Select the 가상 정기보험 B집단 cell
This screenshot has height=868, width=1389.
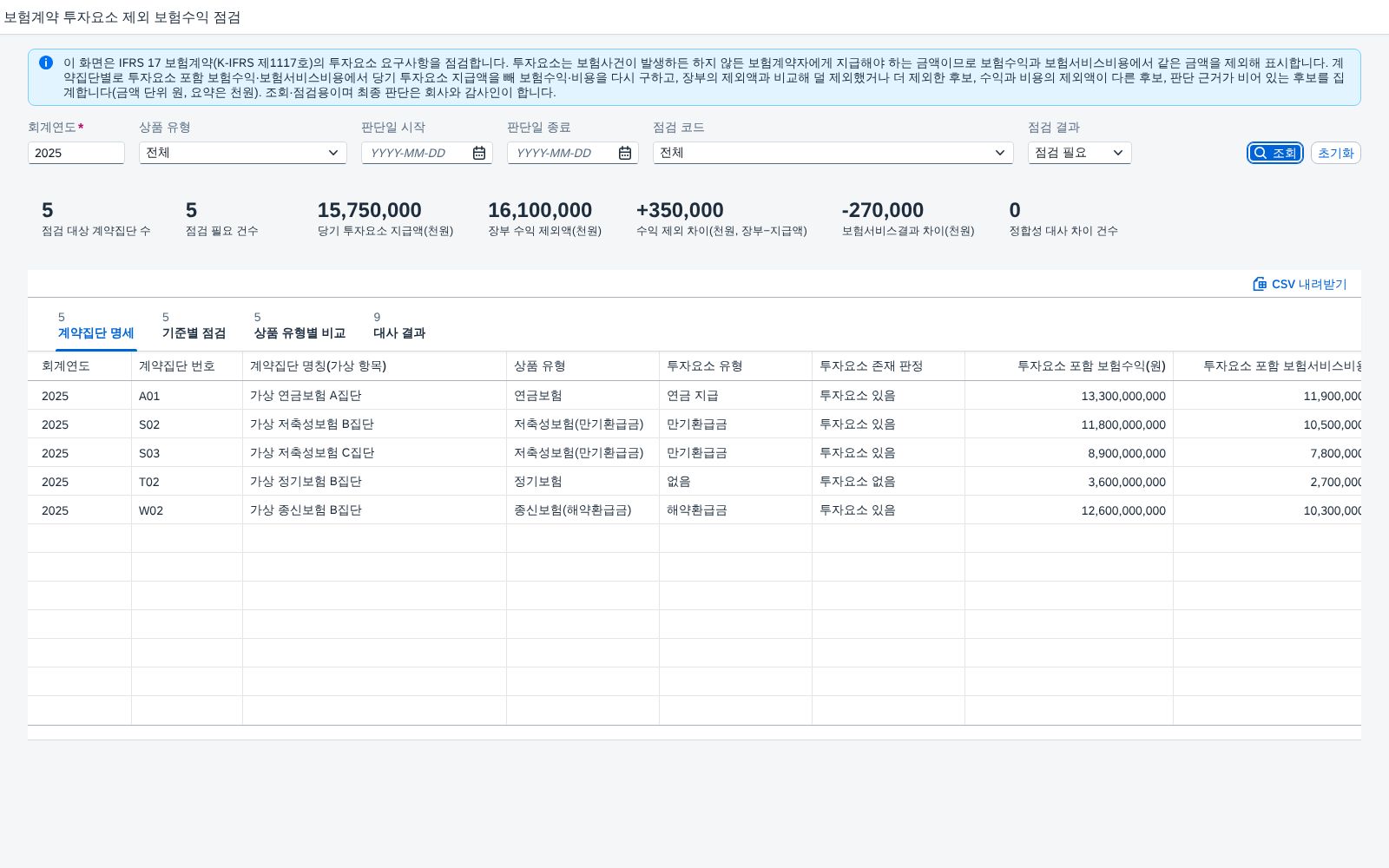[375, 482]
